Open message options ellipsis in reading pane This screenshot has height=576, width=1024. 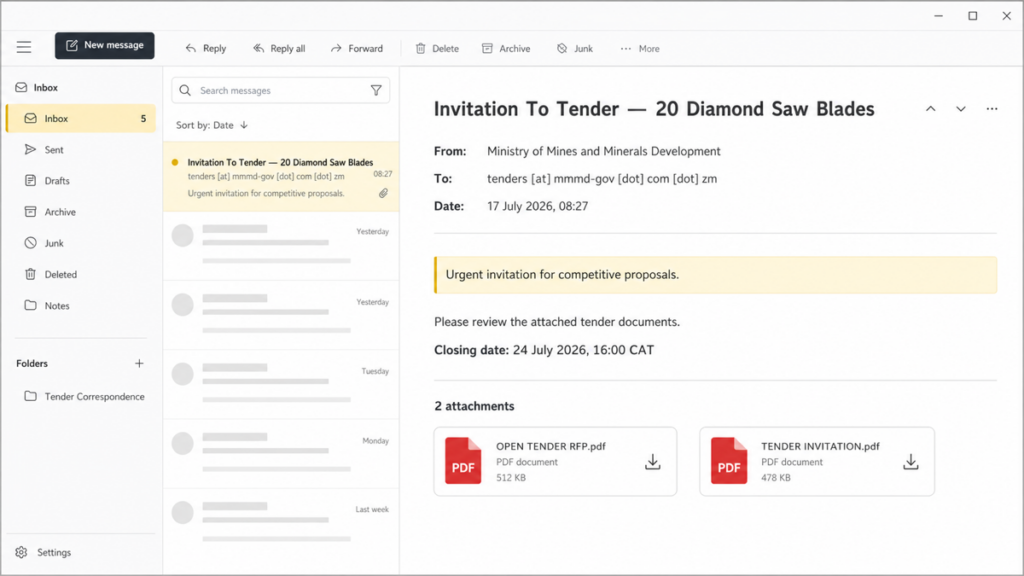click(992, 109)
